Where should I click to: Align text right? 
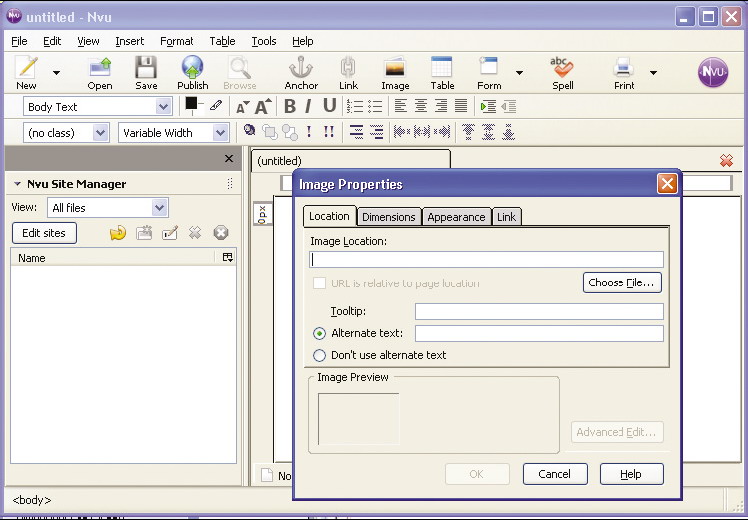click(x=441, y=106)
